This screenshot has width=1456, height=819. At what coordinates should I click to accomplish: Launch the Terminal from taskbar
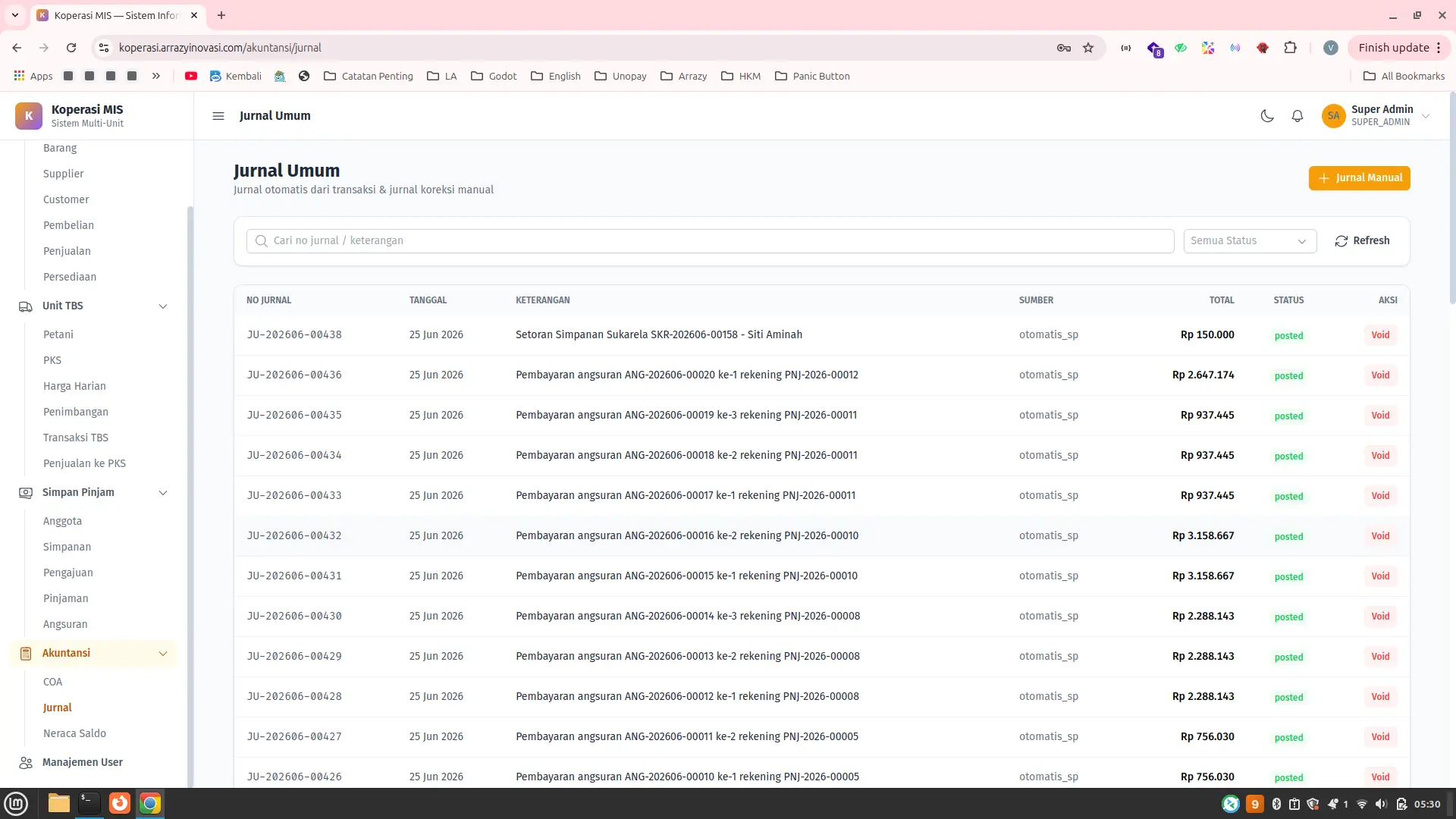[x=89, y=804]
